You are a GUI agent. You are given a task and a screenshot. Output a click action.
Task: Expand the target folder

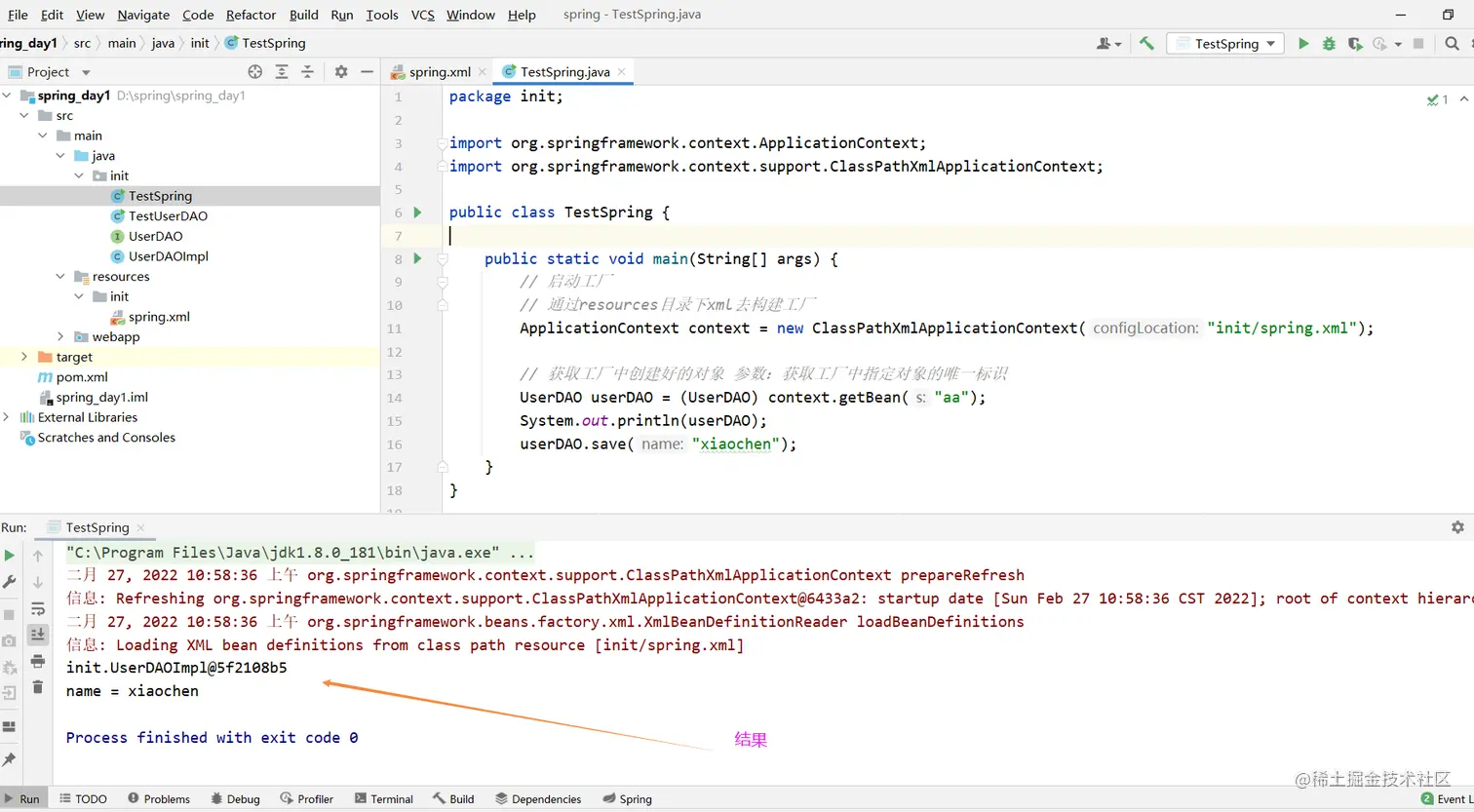pyautogui.click(x=24, y=357)
